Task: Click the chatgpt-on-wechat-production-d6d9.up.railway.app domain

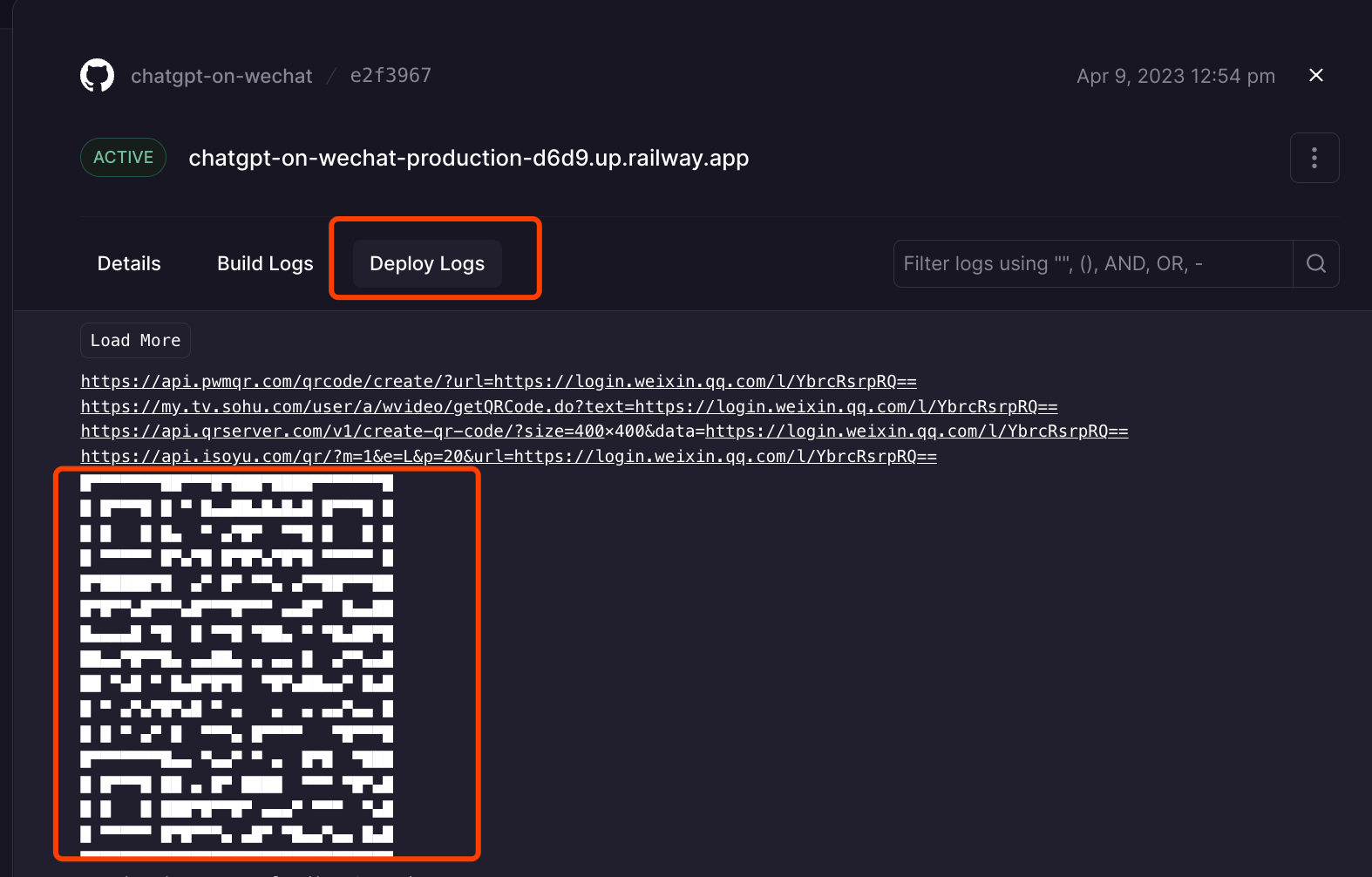Action: (469, 158)
